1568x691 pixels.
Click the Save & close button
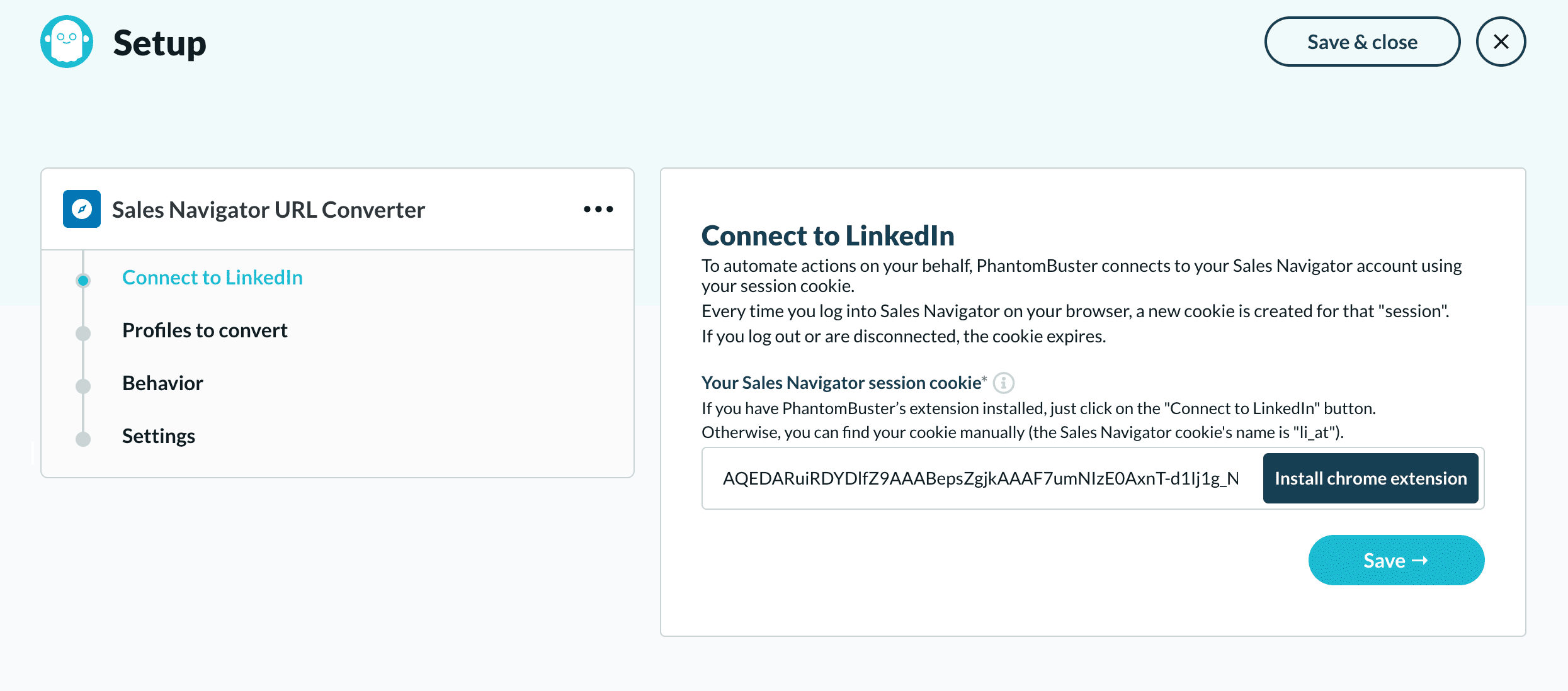pyautogui.click(x=1361, y=42)
